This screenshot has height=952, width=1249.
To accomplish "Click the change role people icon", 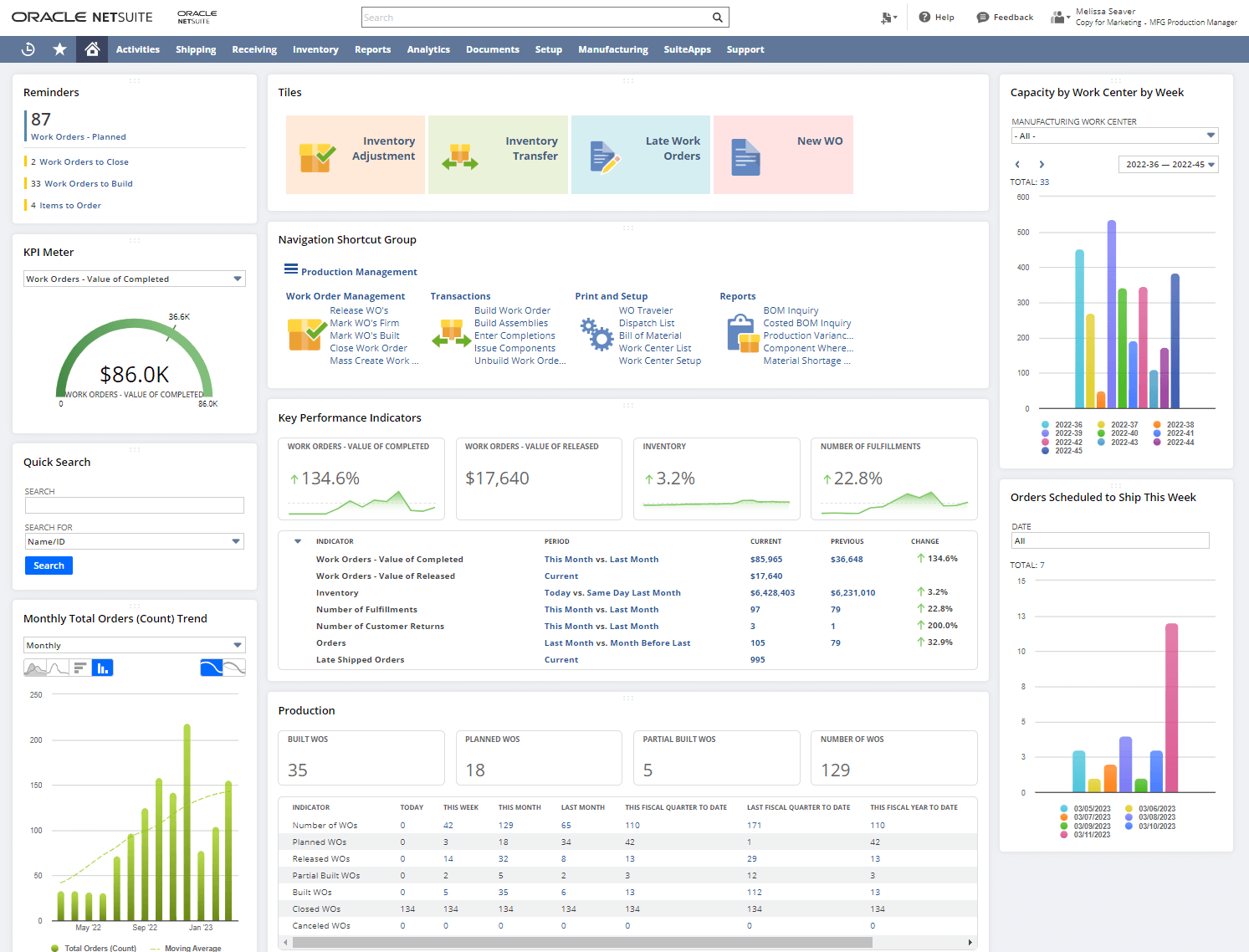I will pyautogui.click(x=1059, y=17).
